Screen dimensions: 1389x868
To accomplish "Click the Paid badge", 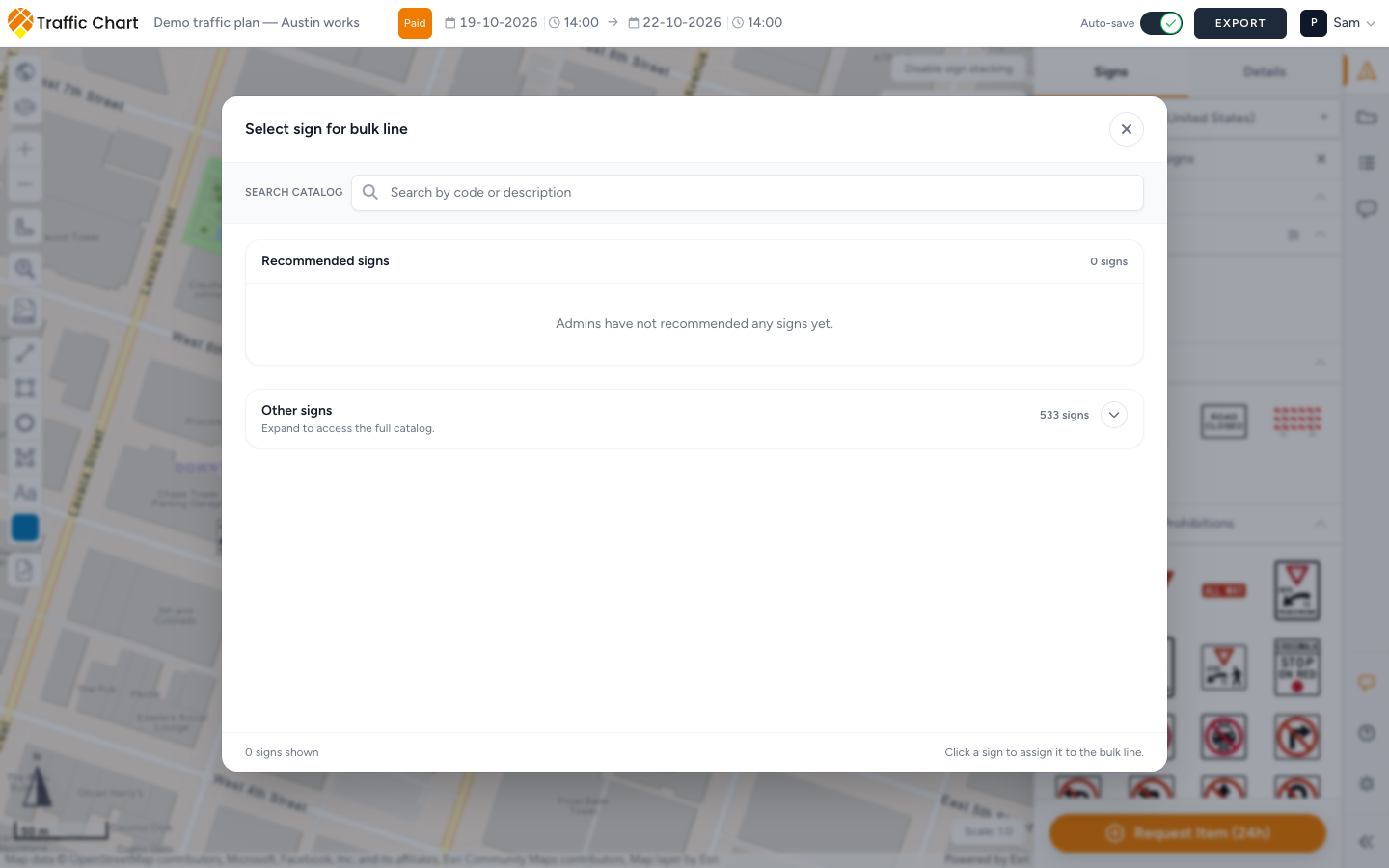I will point(415,23).
